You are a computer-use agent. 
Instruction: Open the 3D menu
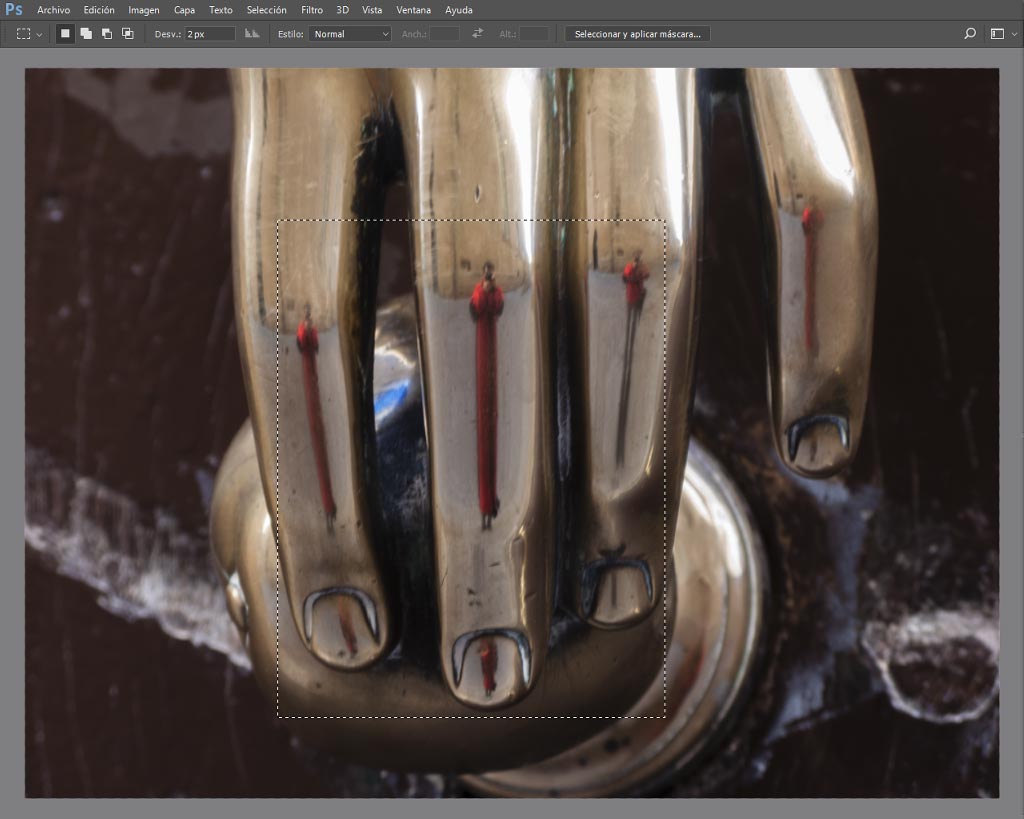tap(342, 10)
